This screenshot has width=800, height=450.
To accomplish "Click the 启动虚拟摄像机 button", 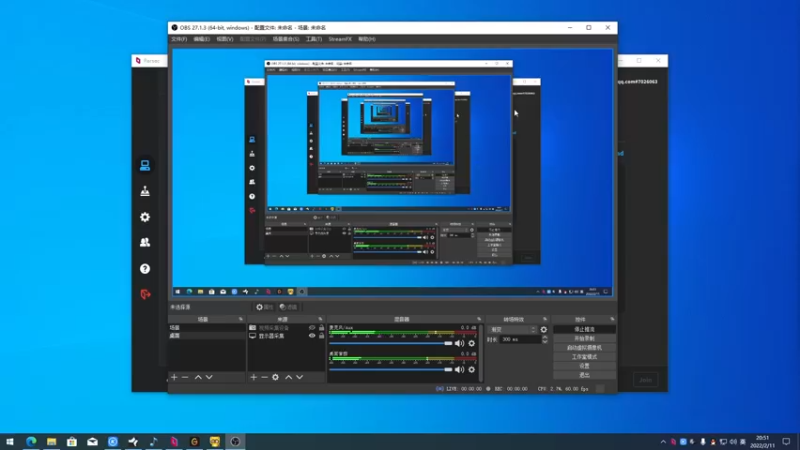I will tap(584, 348).
